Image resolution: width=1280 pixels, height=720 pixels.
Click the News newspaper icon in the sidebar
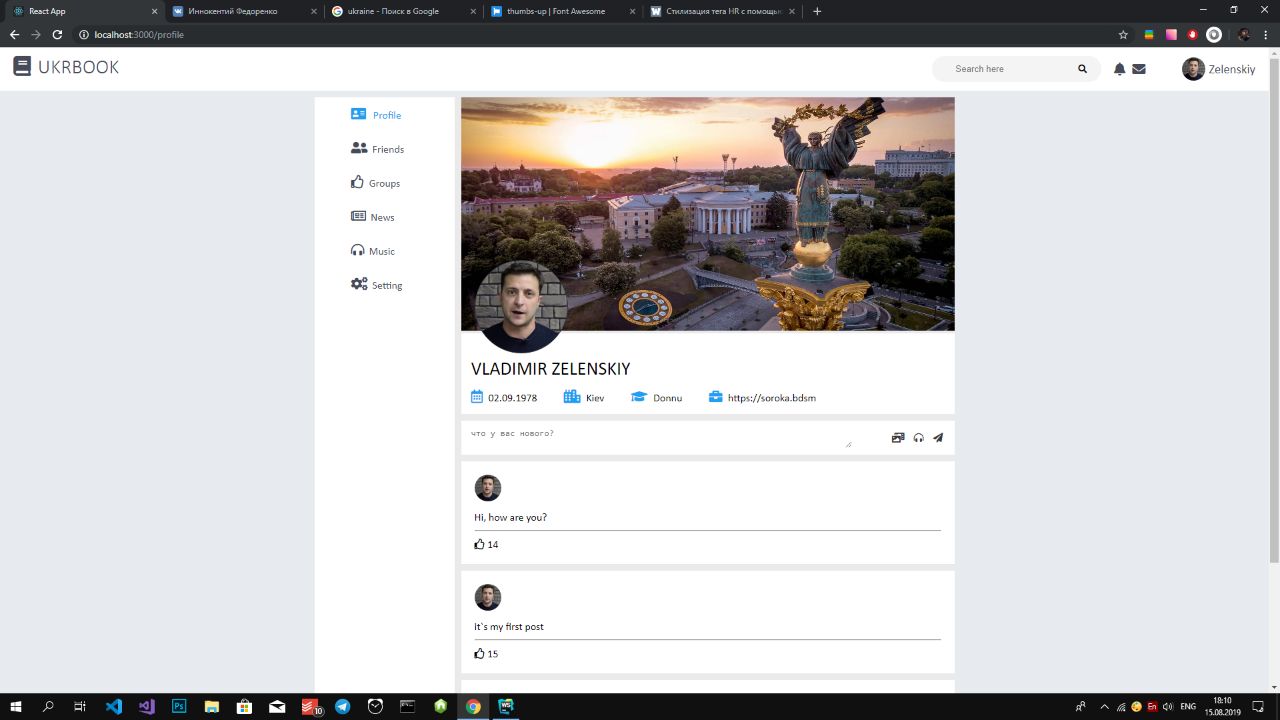click(x=358, y=216)
